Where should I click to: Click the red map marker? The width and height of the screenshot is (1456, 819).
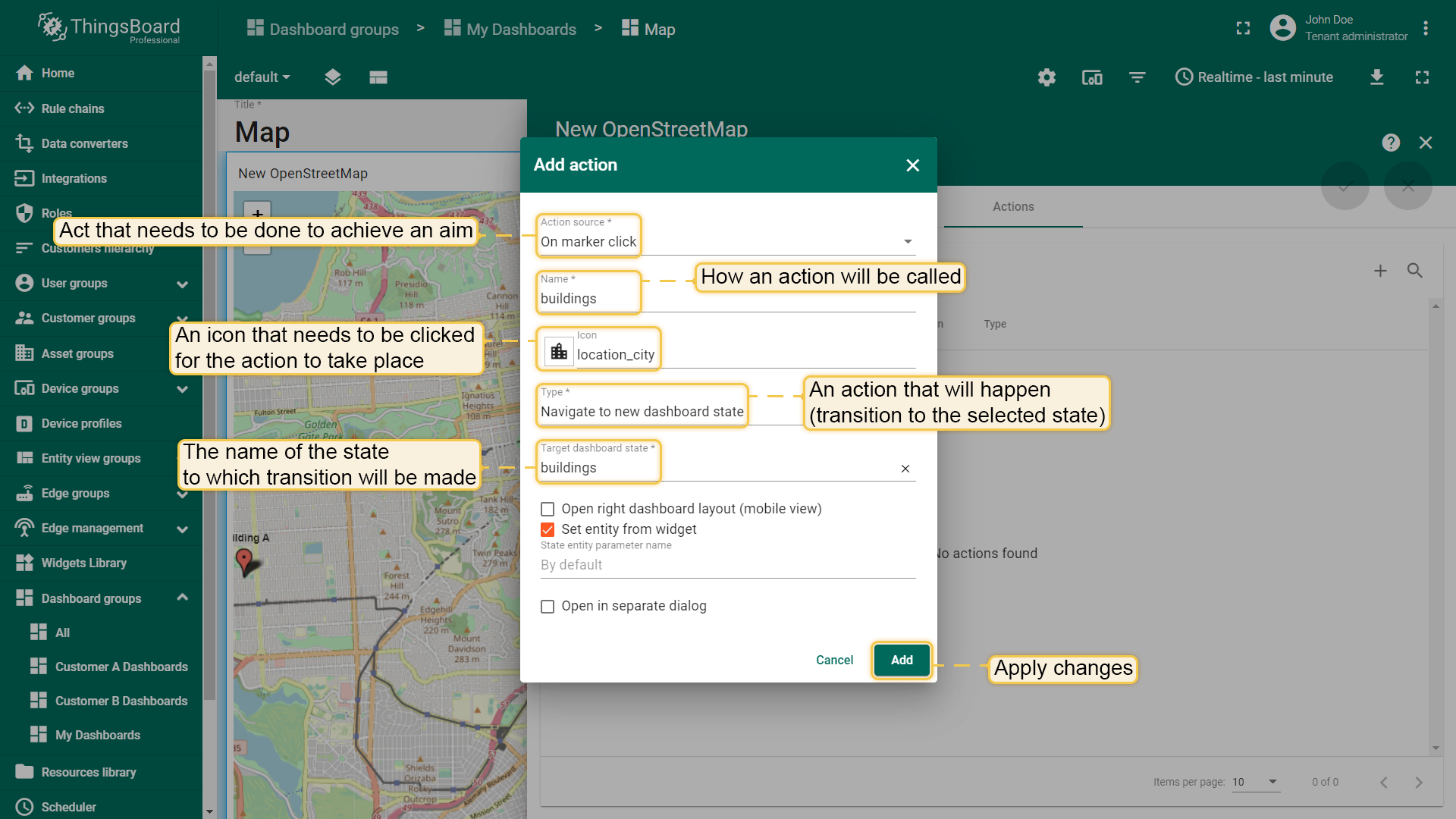coord(244,561)
